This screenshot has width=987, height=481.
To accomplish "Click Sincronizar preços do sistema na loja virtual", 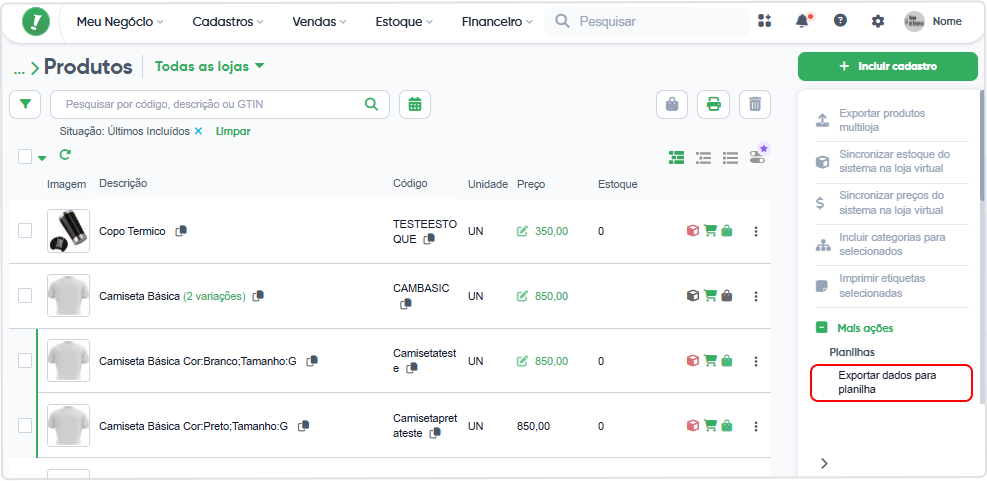I will (891, 203).
